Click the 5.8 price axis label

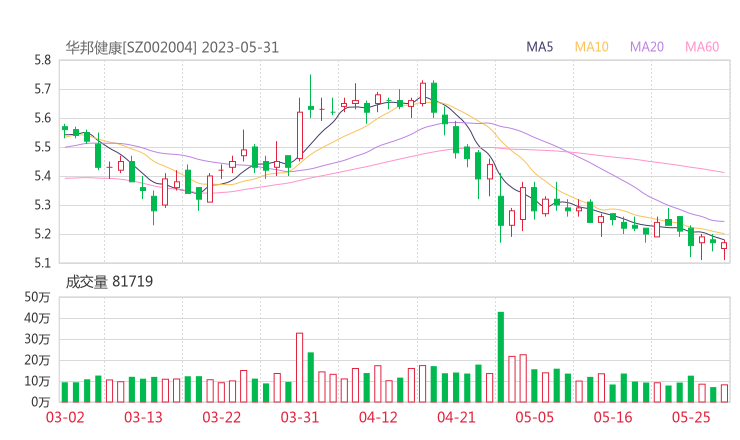[x=42, y=60]
